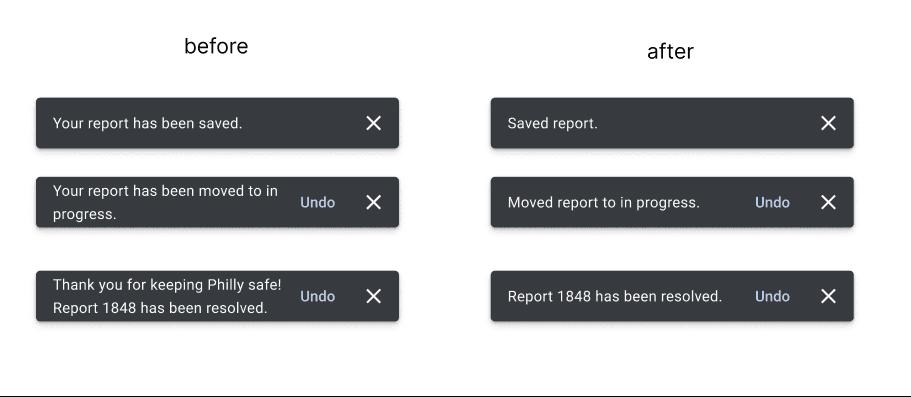Click "Report 1848 has been resolved." text under after
Screen dimensions: 911x397
[x=615, y=296]
